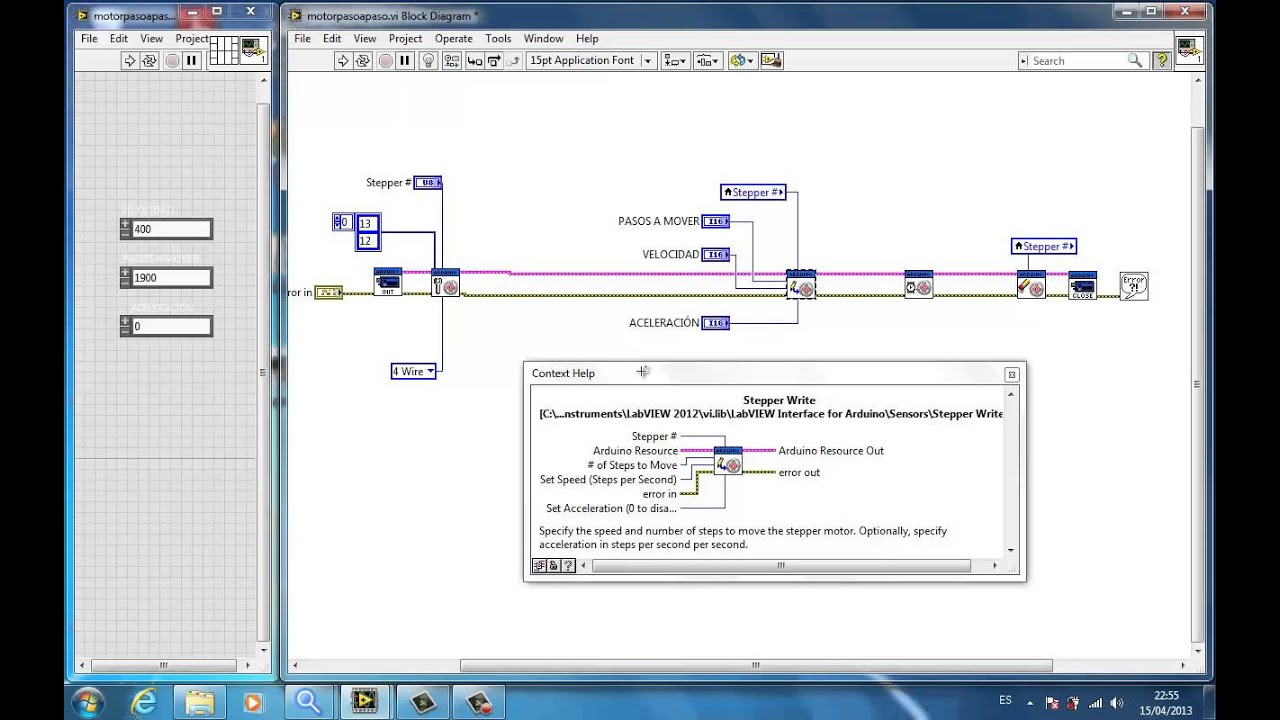
Task: Open the Window menu
Action: point(544,39)
